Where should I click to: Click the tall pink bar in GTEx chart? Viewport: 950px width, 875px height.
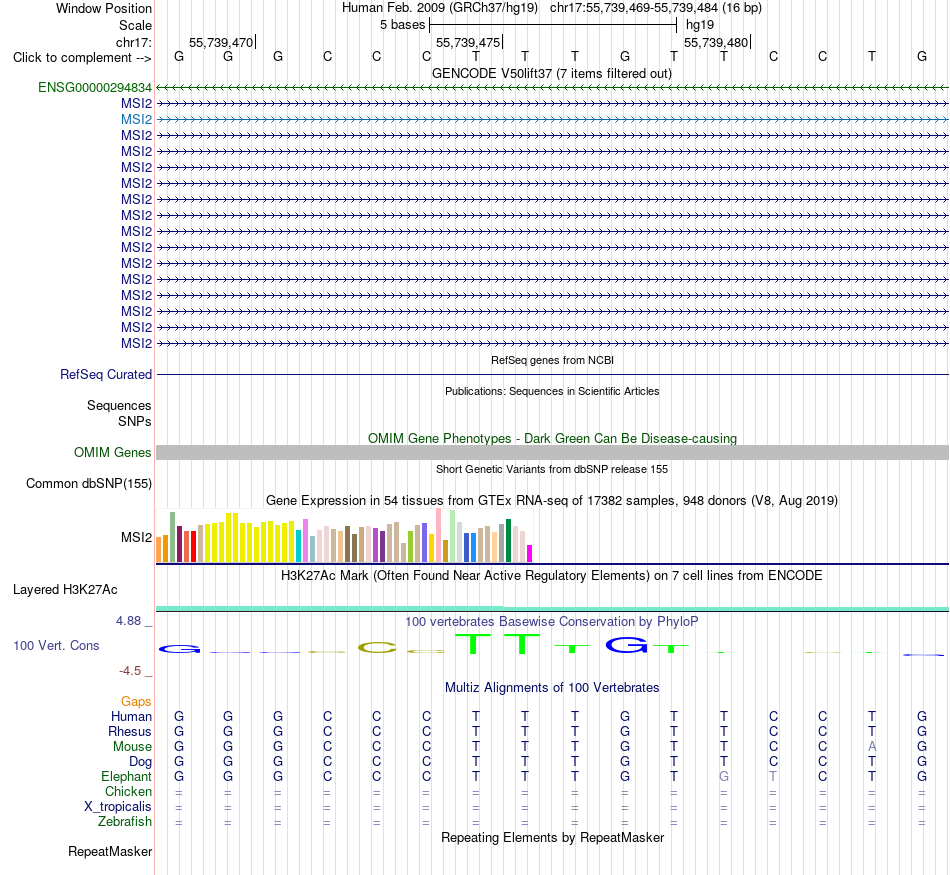tap(438, 535)
